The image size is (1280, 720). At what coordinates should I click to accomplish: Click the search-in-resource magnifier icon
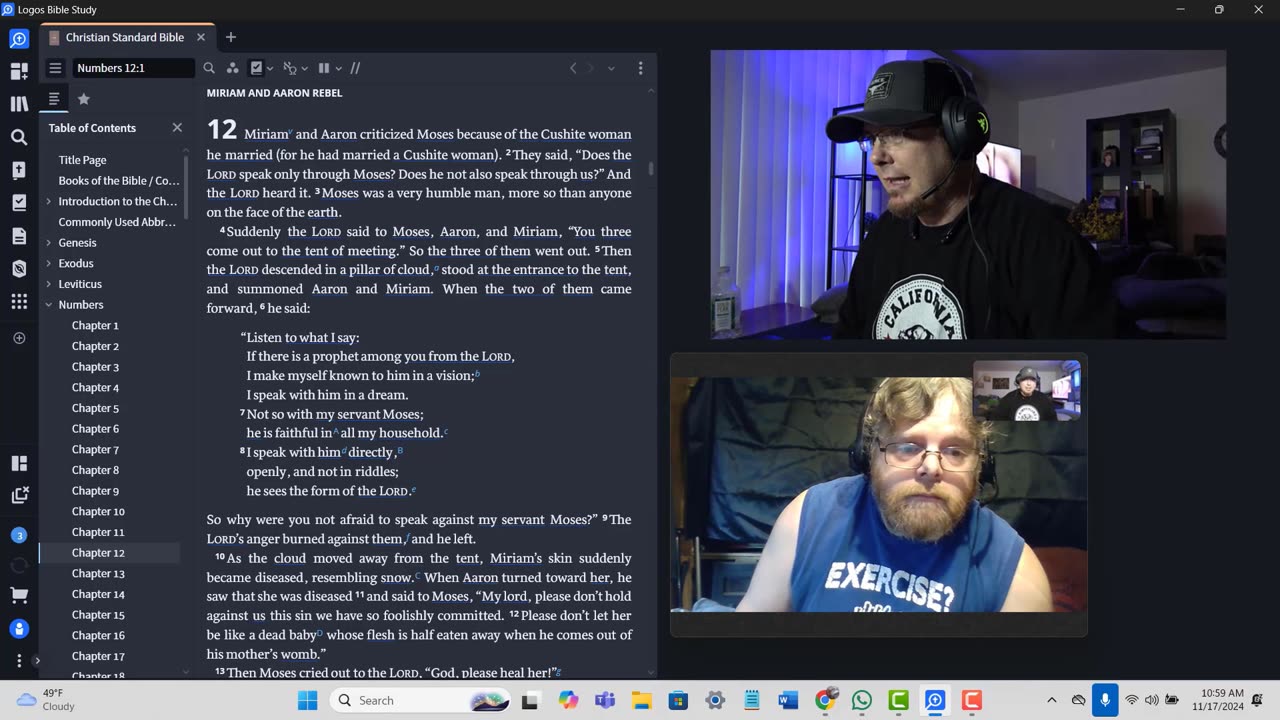click(209, 68)
